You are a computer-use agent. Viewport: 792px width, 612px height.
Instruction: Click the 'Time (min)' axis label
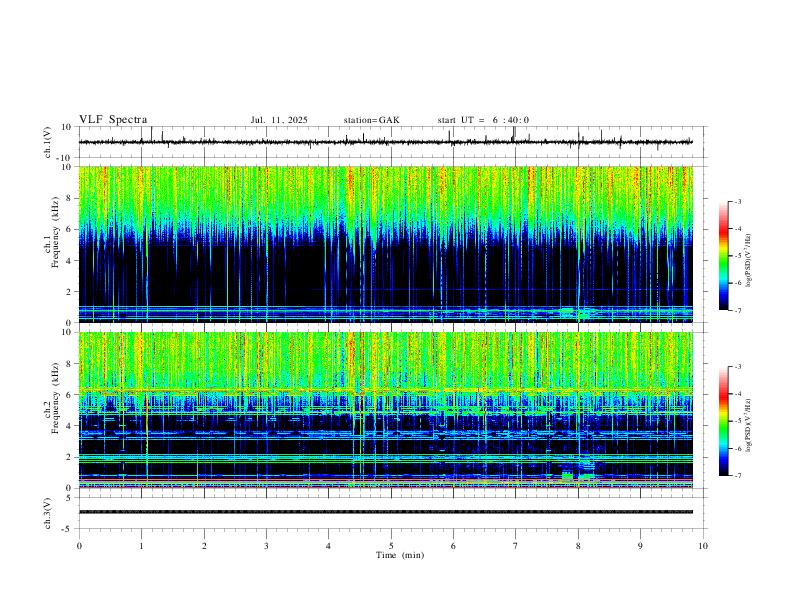click(x=400, y=555)
